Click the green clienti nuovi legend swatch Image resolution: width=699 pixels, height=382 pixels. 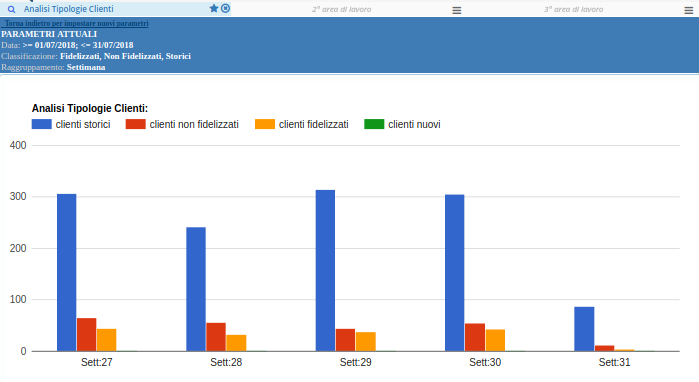(x=374, y=124)
